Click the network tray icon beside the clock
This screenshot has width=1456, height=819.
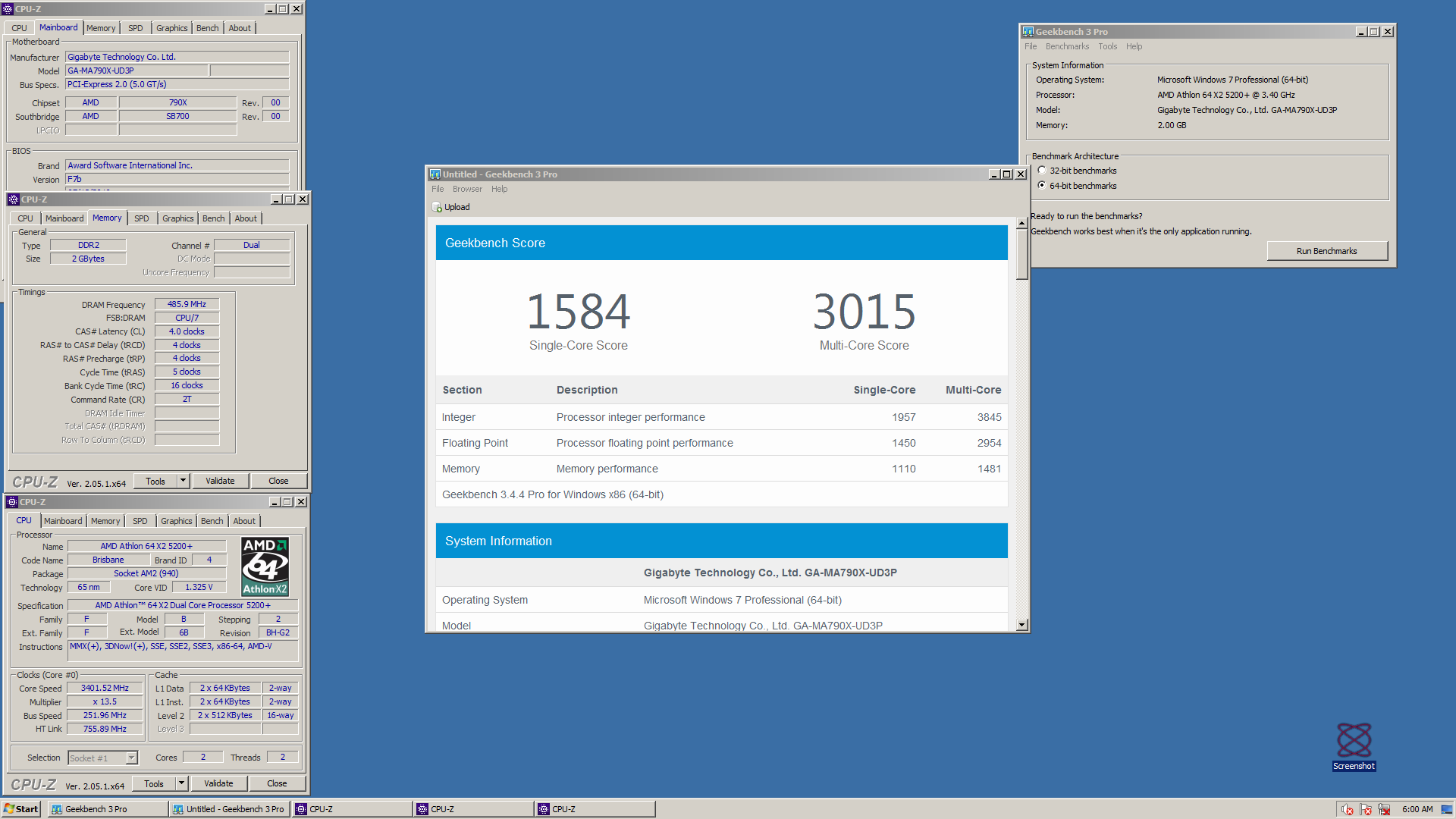[1384, 809]
